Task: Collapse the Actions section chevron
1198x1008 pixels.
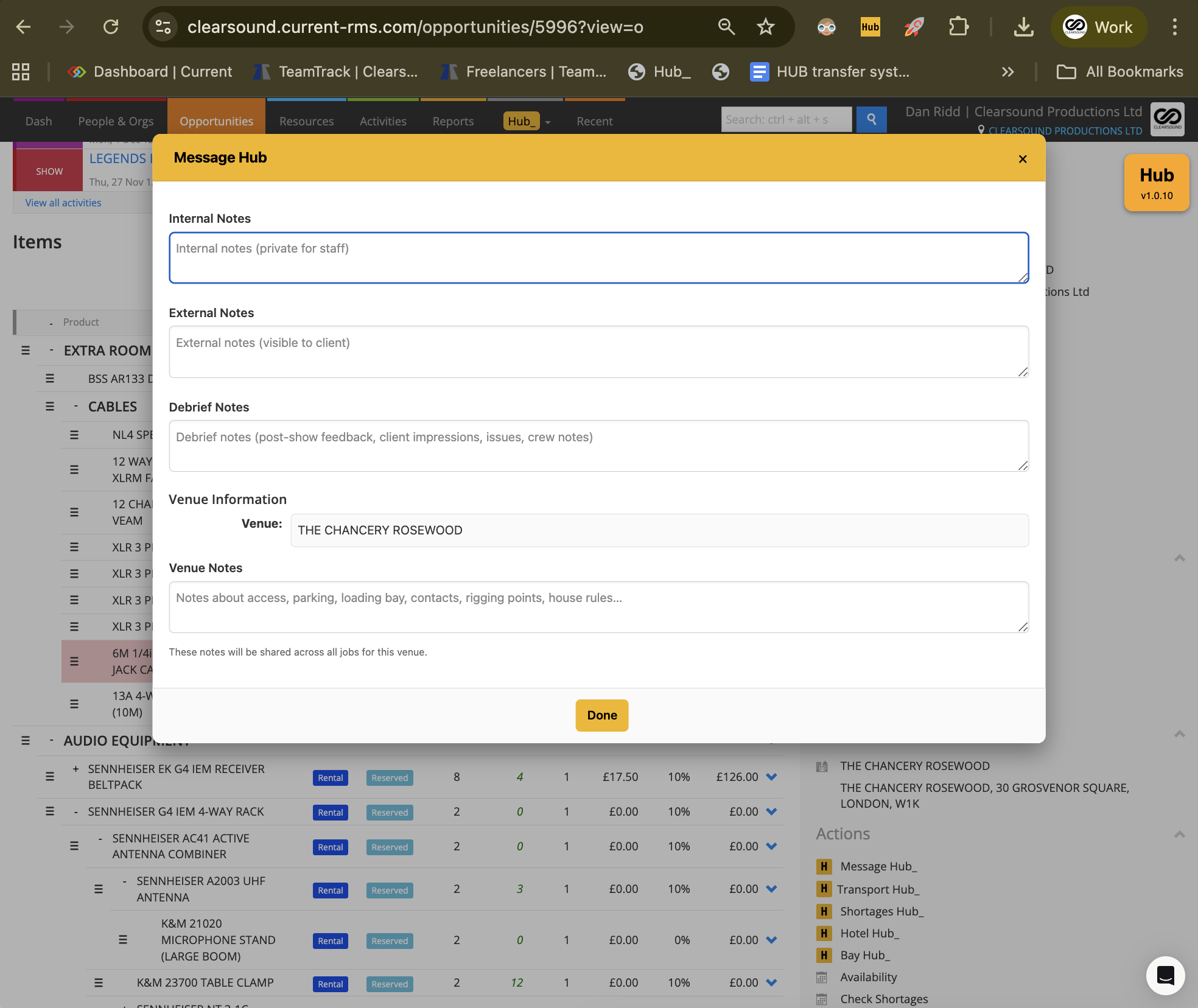Action: click(1179, 834)
